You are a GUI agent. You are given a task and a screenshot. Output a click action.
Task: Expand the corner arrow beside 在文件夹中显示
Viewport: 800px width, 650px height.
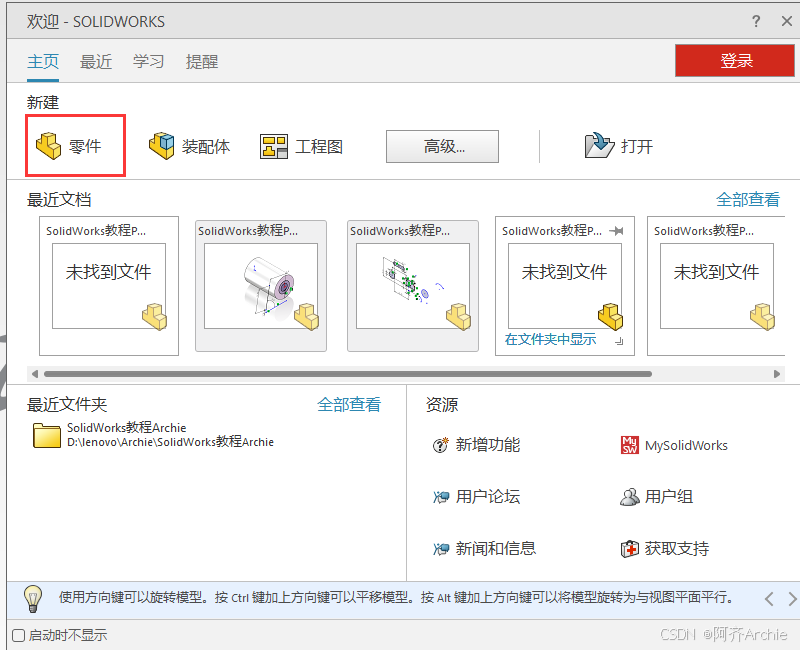coord(619,341)
